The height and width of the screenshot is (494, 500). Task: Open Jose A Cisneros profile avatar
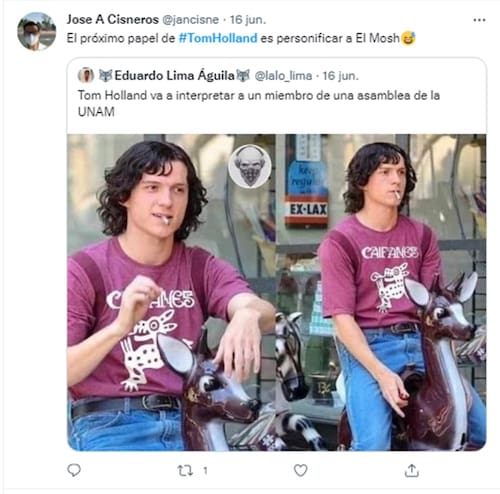tap(37, 31)
